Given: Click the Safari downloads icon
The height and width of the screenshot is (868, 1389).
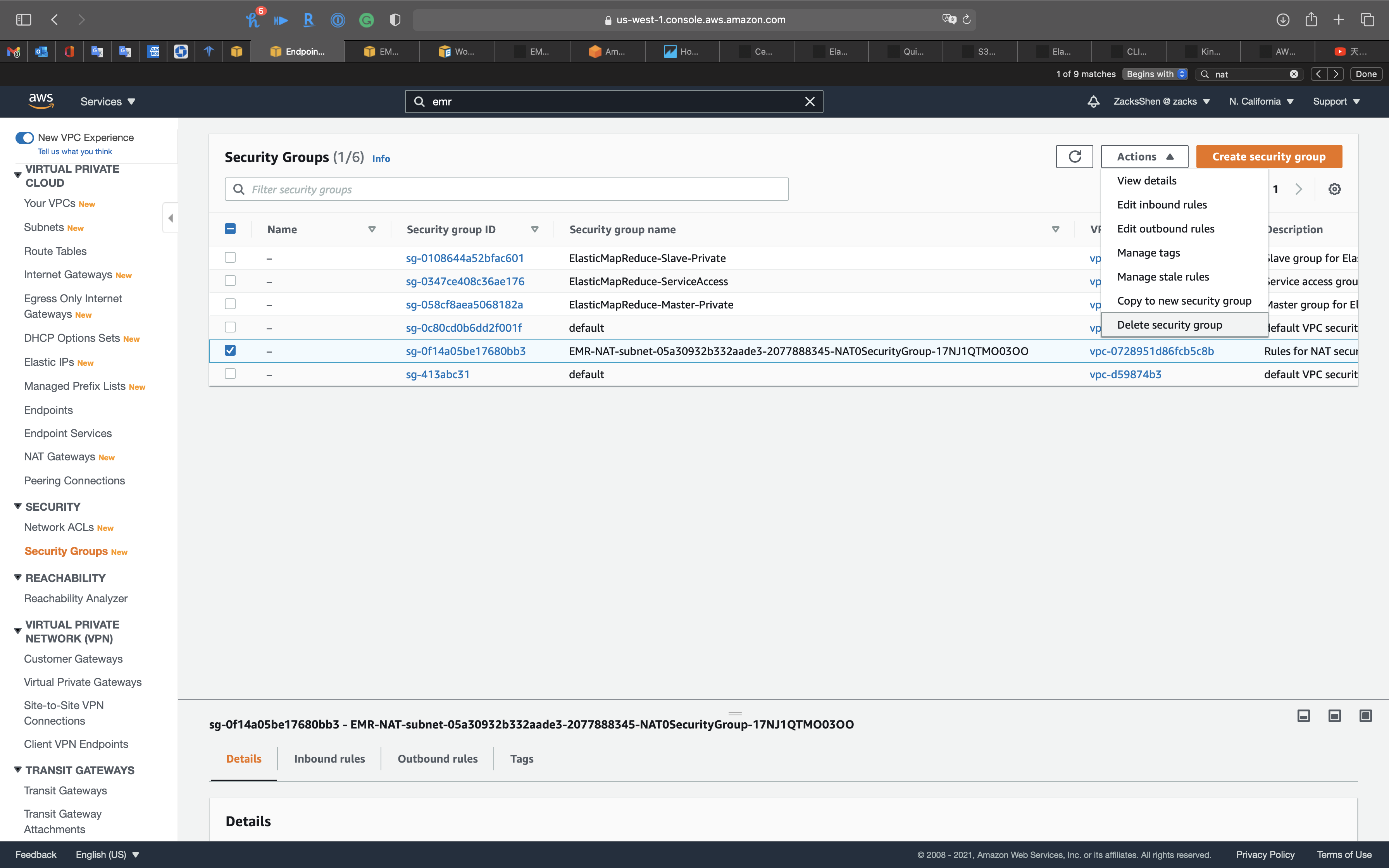Looking at the screenshot, I should tap(1283, 19).
